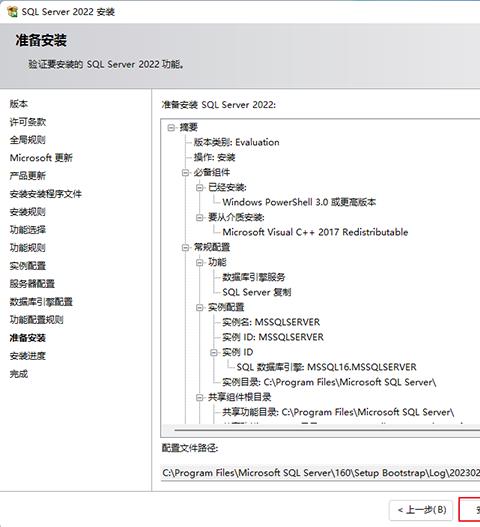Click the 共享组件根目录 tree label

click(x=239, y=397)
